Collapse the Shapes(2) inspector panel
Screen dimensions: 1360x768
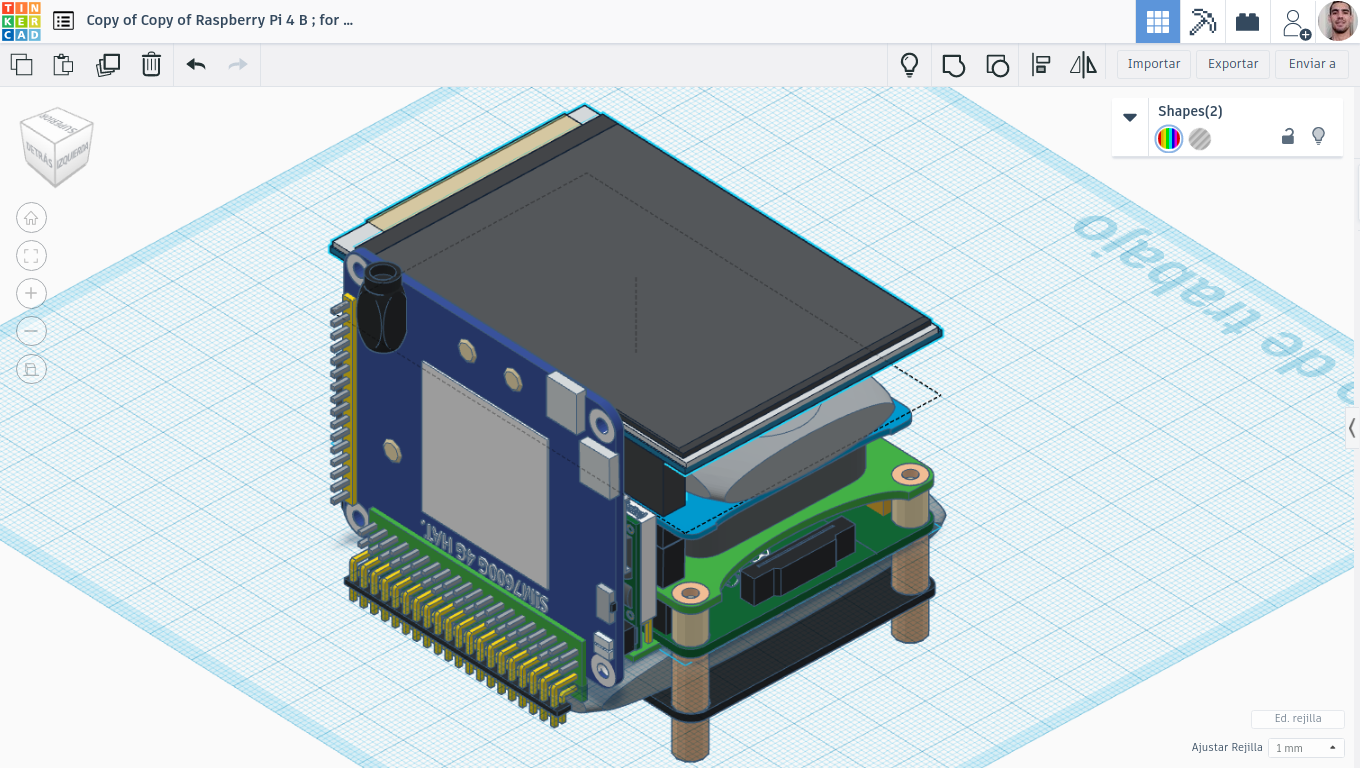click(x=1130, y=117)
